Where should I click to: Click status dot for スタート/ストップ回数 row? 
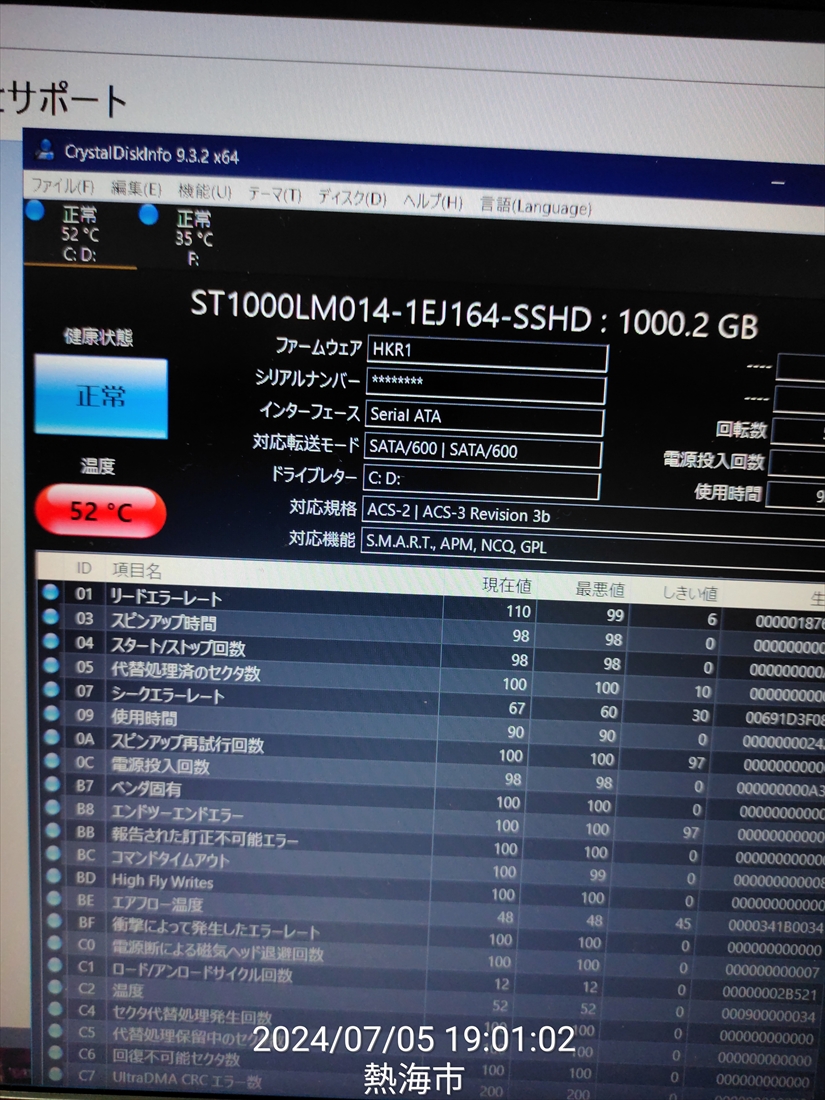coord(51,640)
